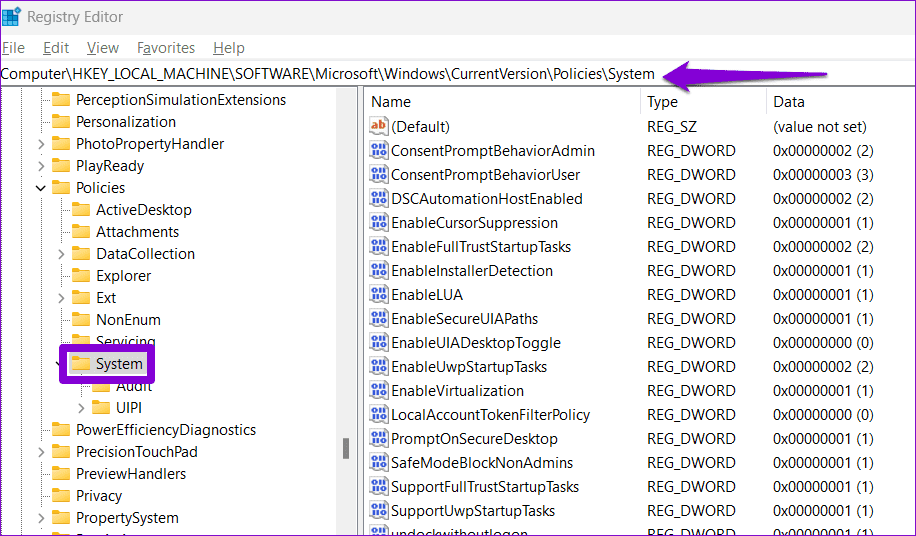916x536 pixels.
Task: Click the EnableSecureUIAPaths DWORD icon
Action: [x=379, y=318]
